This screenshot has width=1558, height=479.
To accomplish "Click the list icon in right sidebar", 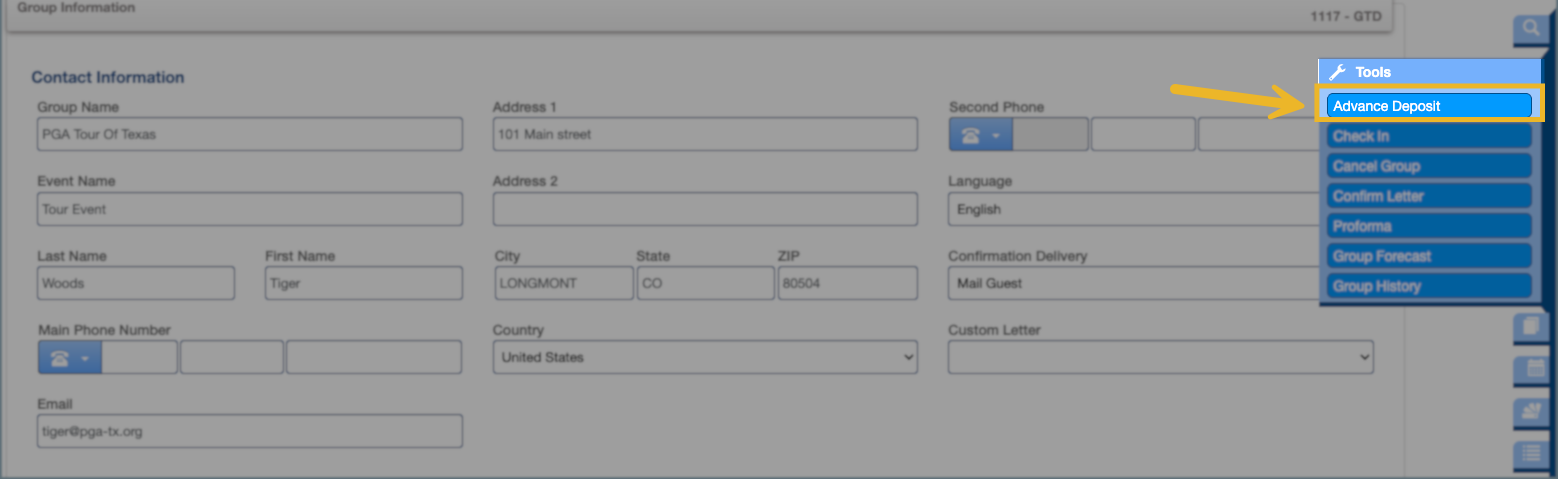I will point(1529,453).
